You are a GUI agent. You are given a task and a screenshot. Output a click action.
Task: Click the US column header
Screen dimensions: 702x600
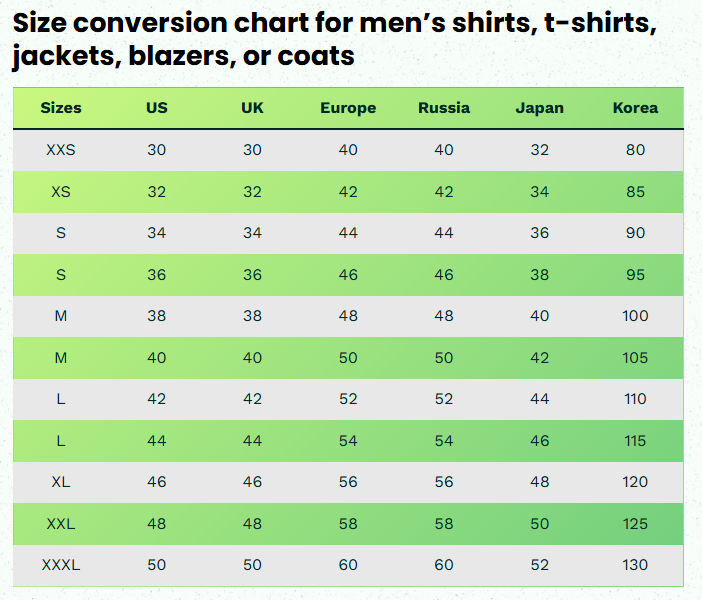click(x=157, y=108)
